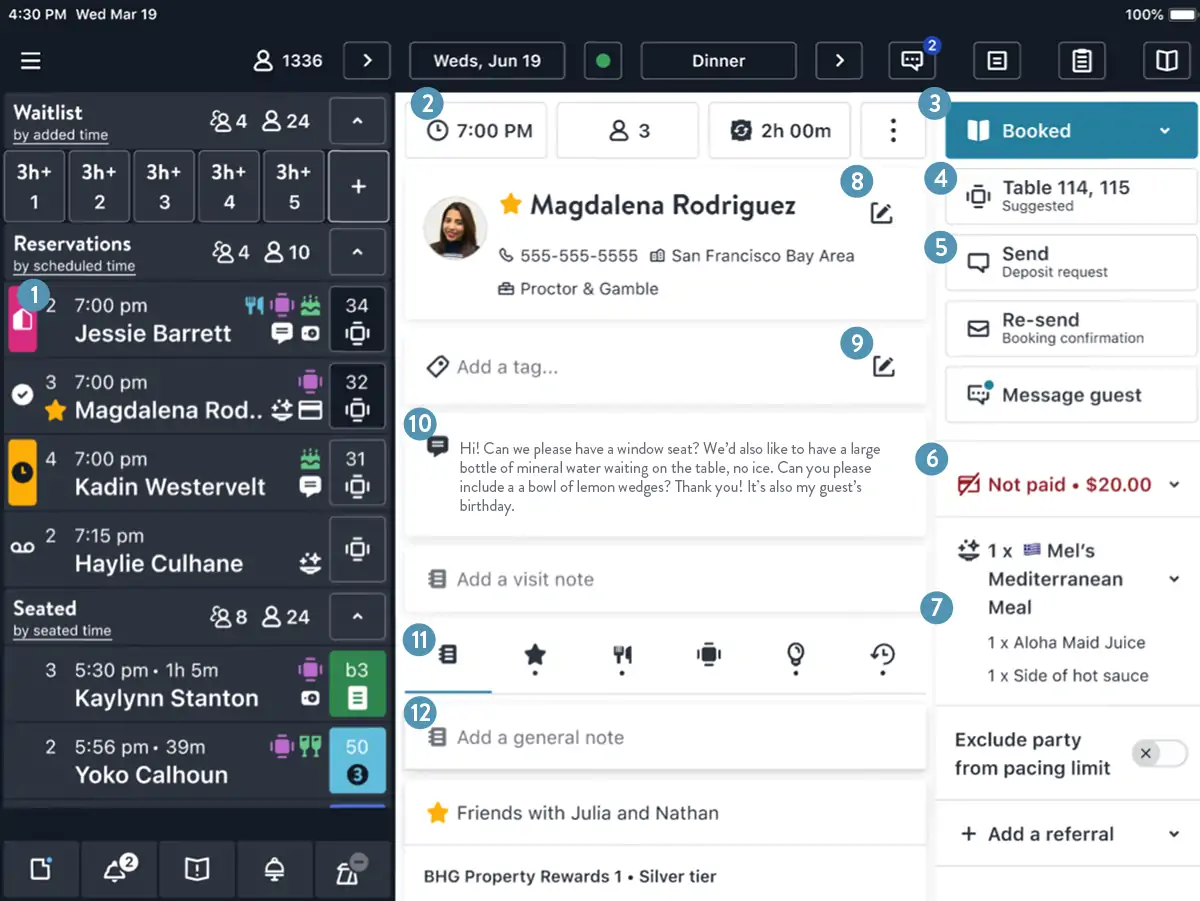Change waitlist sort by added time
The height and width of the screenshot is (901, 1200).
tap(61, 135)
